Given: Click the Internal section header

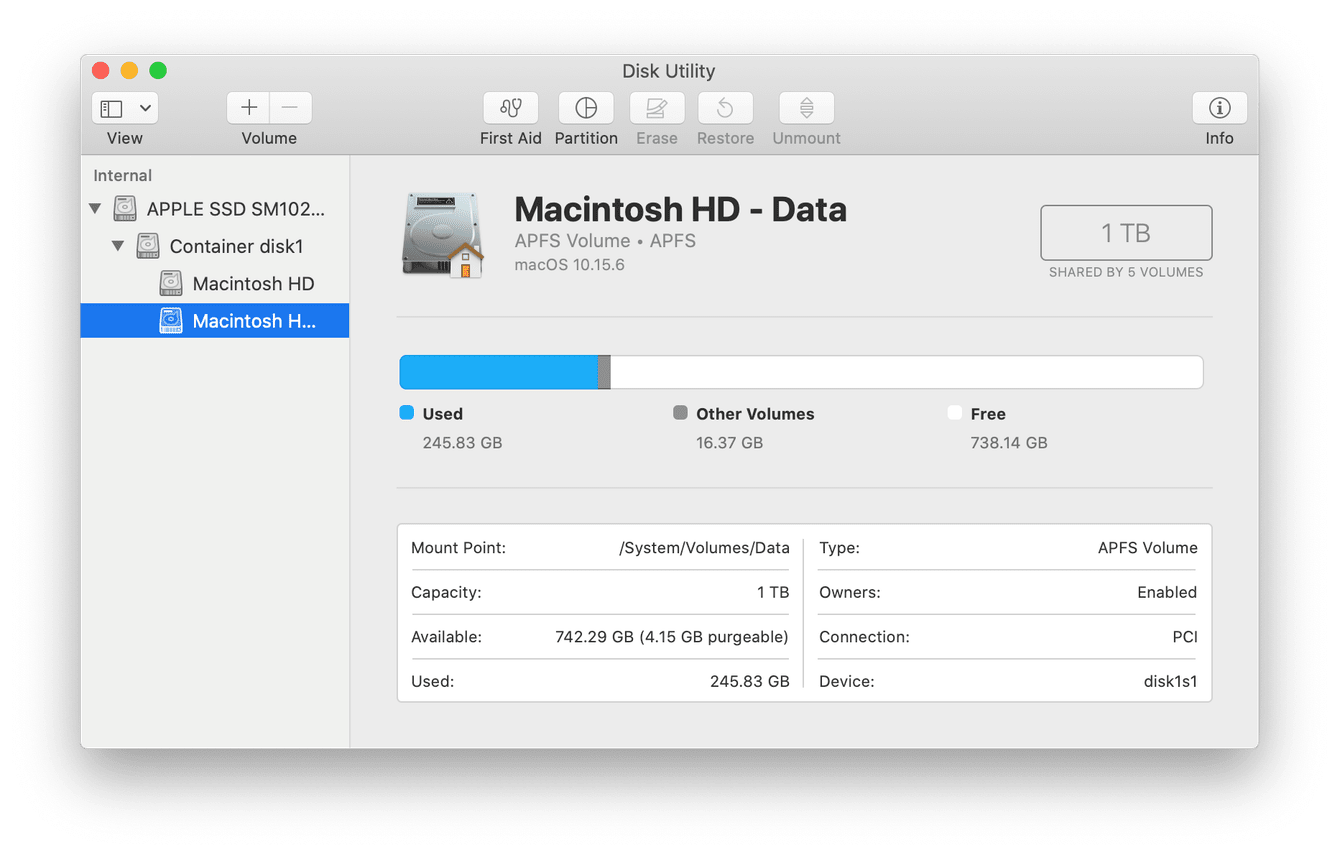Looking at the screenshot, I should 122,175.
